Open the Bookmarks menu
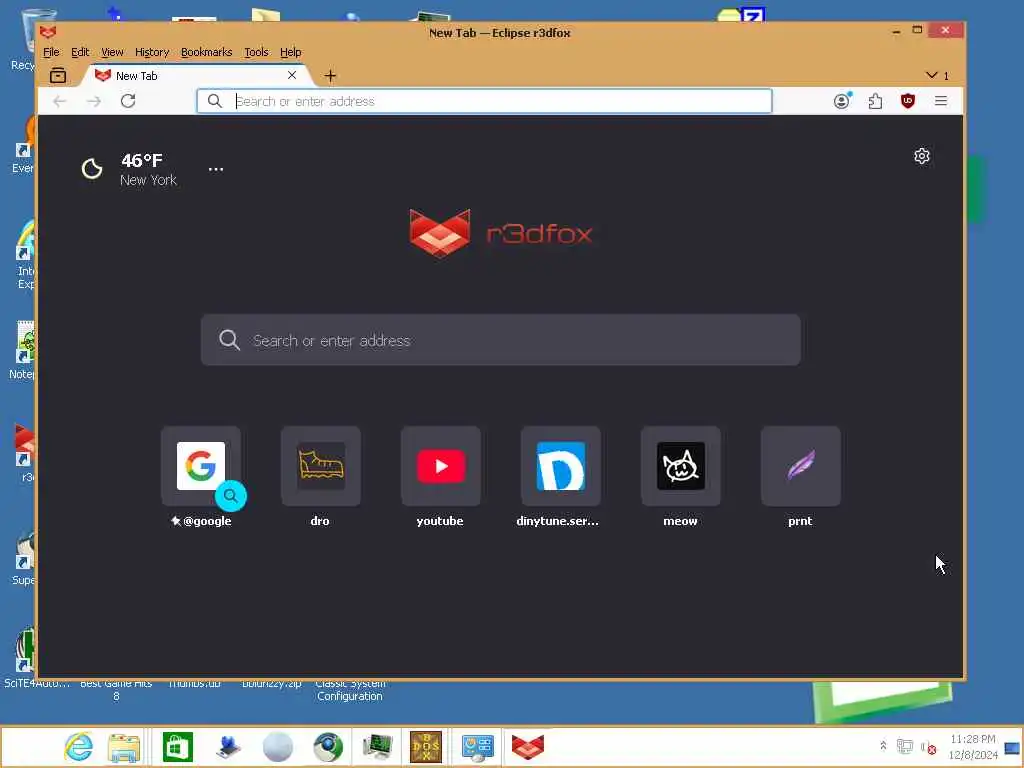This screenshot has width=1024, height=768. 206,52
